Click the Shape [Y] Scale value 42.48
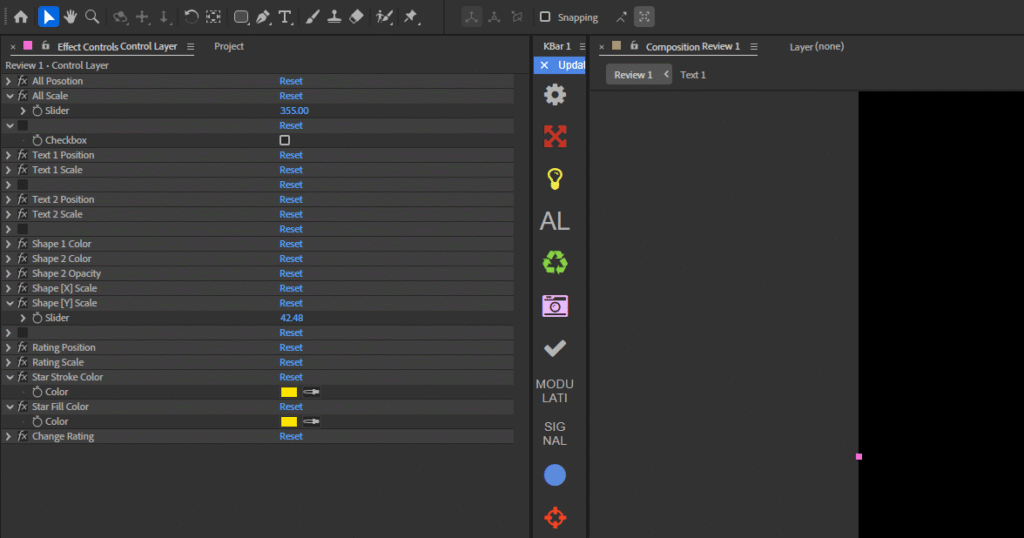 (x=291, y=318)
